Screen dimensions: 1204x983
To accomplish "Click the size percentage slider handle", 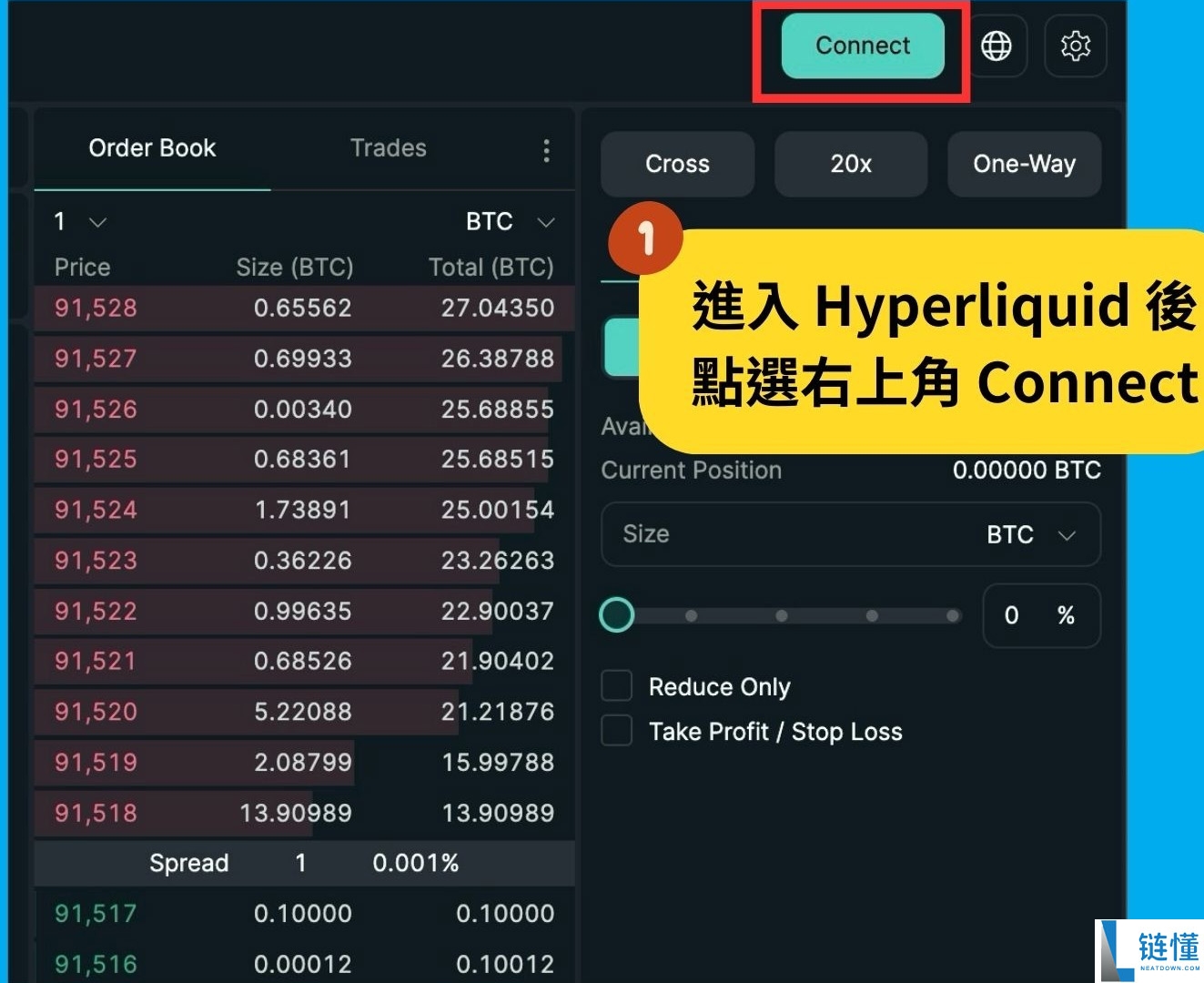I will click(616, 615).
